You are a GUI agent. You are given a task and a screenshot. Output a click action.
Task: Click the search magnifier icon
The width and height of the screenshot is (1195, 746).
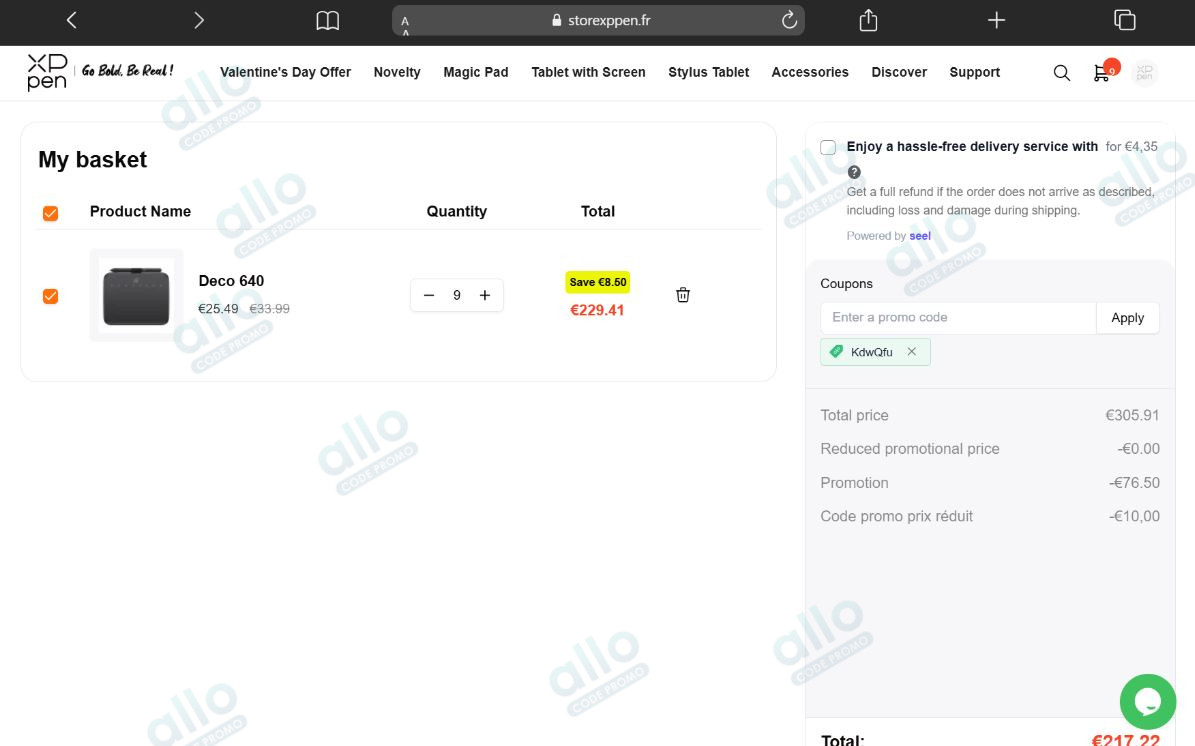pos(1061,73)
